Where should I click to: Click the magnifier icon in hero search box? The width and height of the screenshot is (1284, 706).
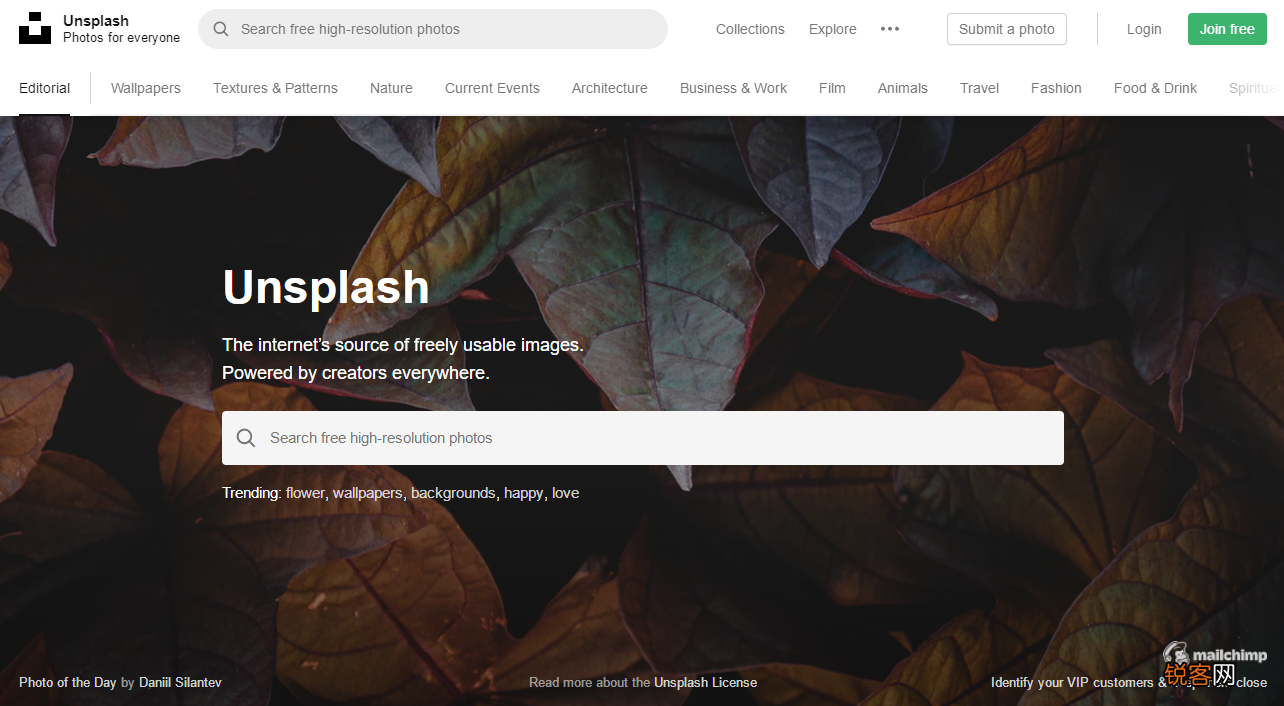[x=246, y=438]
